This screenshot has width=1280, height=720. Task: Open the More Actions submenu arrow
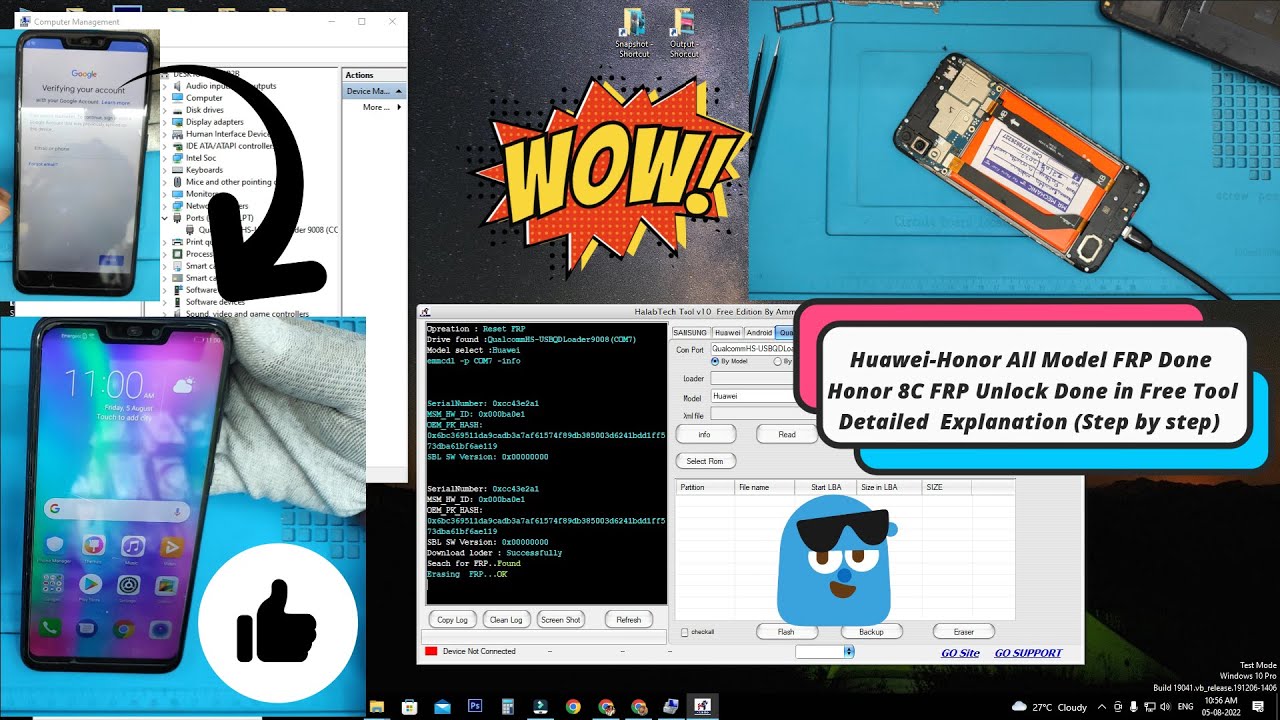398,107
